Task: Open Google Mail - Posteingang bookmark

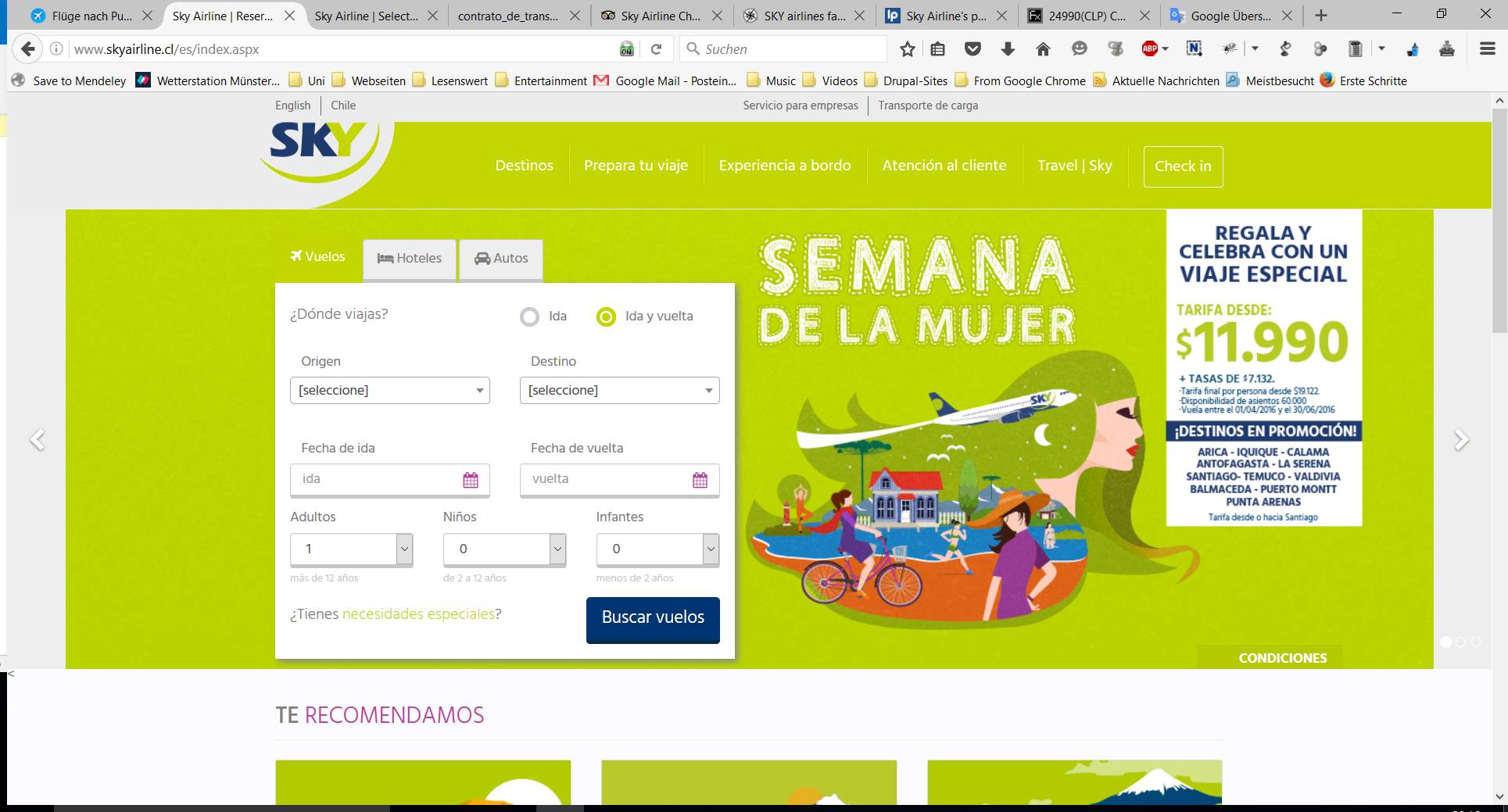Action: 665,80
